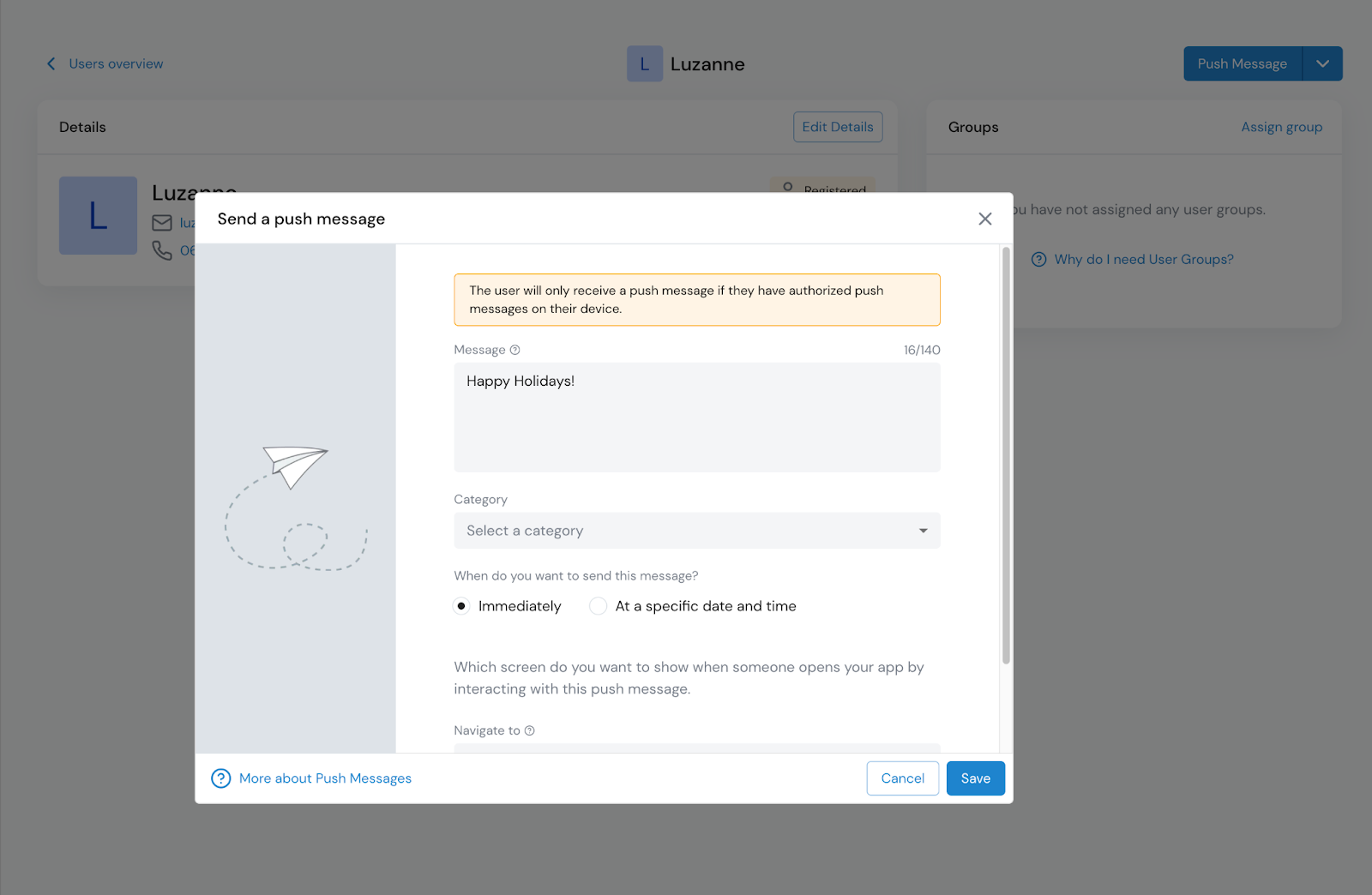This screenshot has height=895, width=1372.
Task: Open the Select a category dropdown
Action: (x=696, y=531)
